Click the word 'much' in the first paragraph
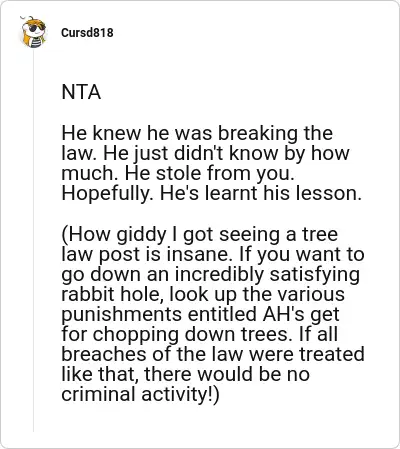This screenshot has height=449, width=400. click(88, 174)
